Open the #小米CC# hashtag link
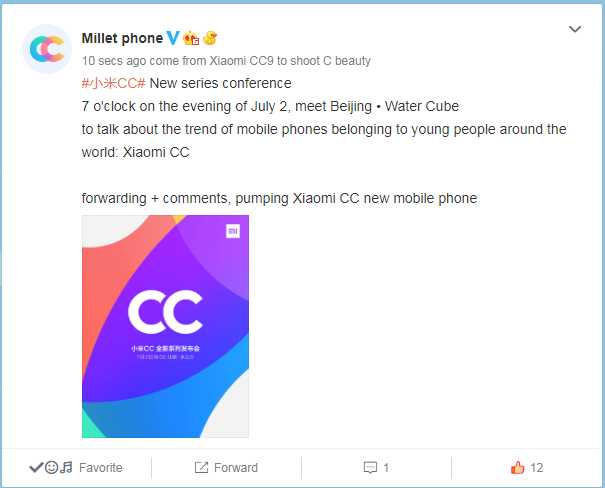The width and height of the screenshot is (605, 488). [113, 83]
